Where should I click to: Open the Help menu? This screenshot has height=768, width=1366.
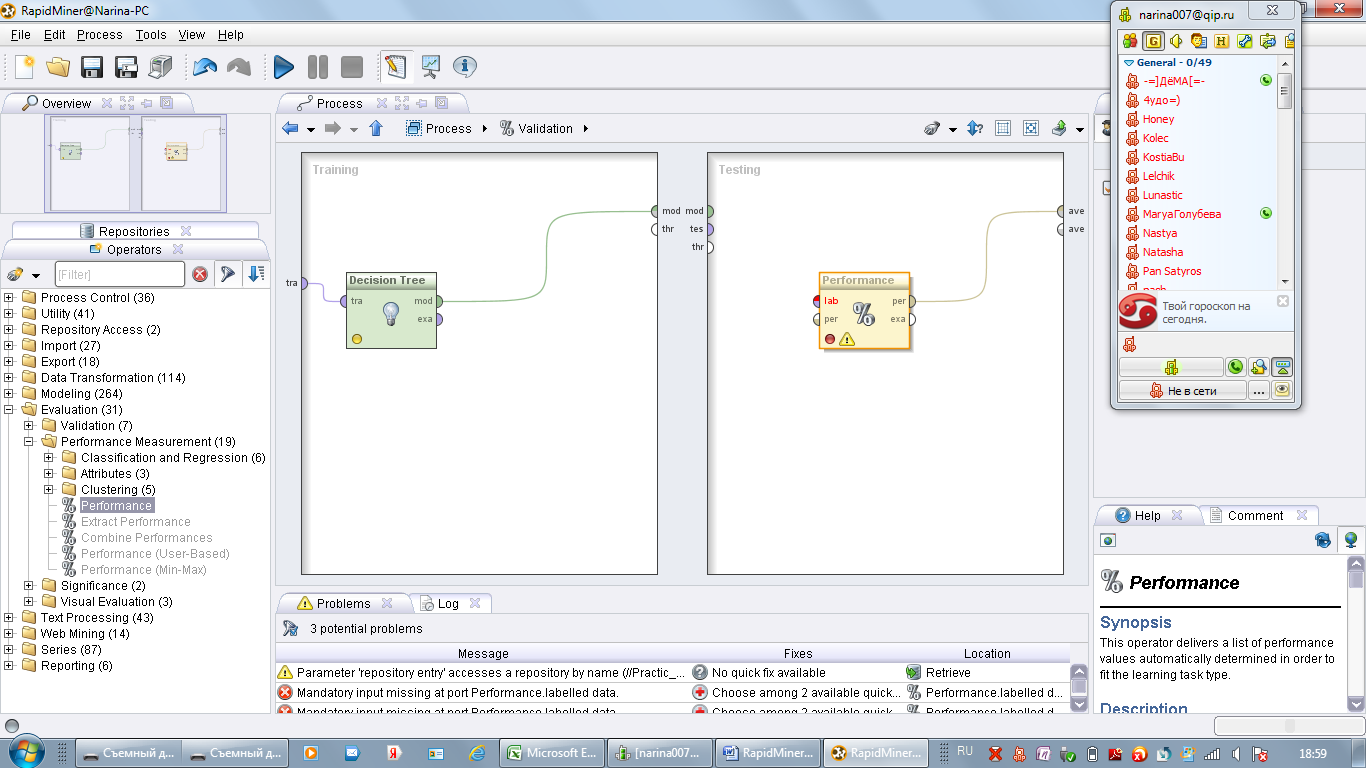[x=231, y=34]
